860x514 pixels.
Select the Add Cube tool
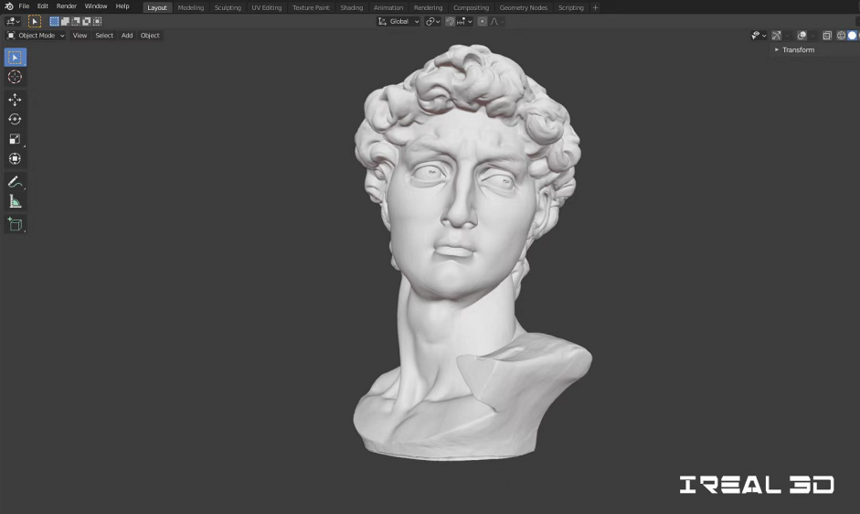coord(15,224)
